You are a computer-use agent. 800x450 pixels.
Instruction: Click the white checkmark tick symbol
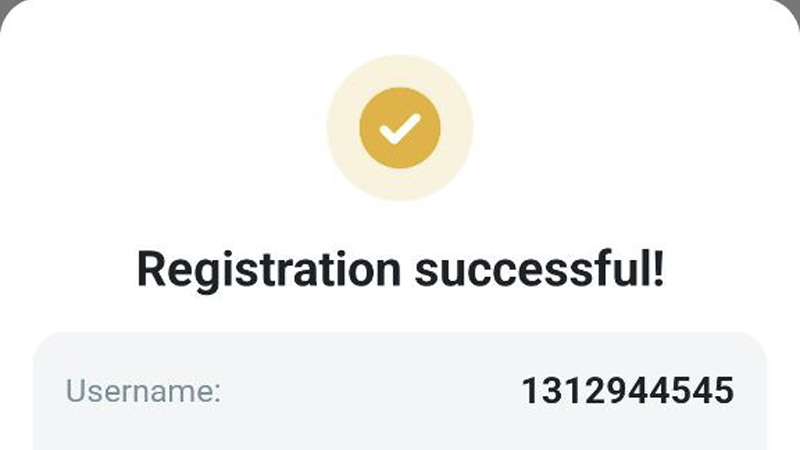point(400,128)
